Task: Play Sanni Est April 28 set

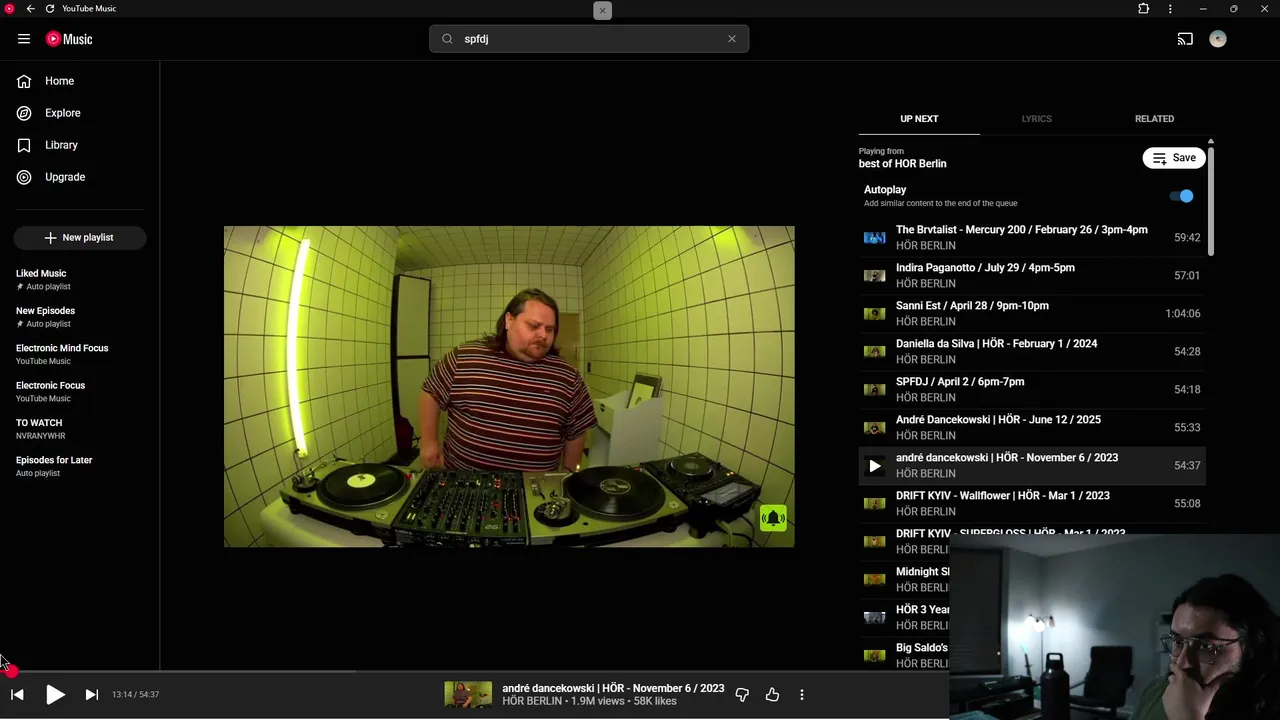Action: click(x=1032, y=313)
